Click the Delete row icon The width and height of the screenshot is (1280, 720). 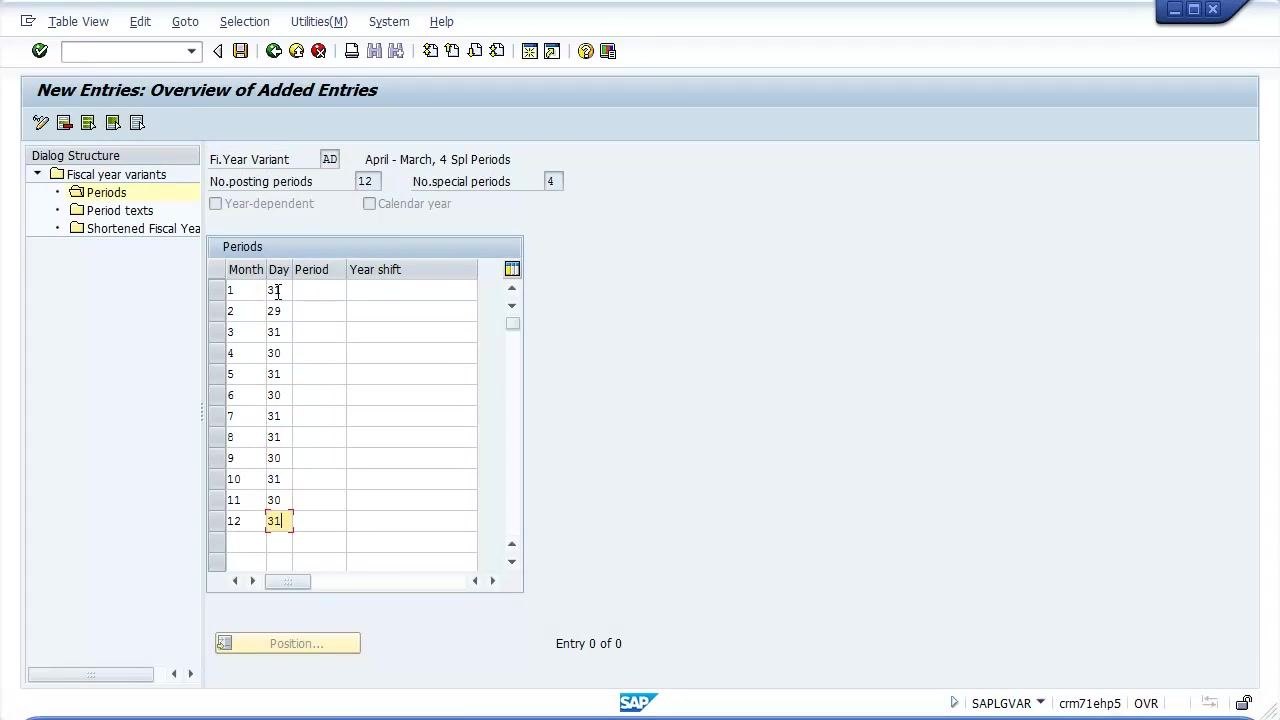pos(65,122)
